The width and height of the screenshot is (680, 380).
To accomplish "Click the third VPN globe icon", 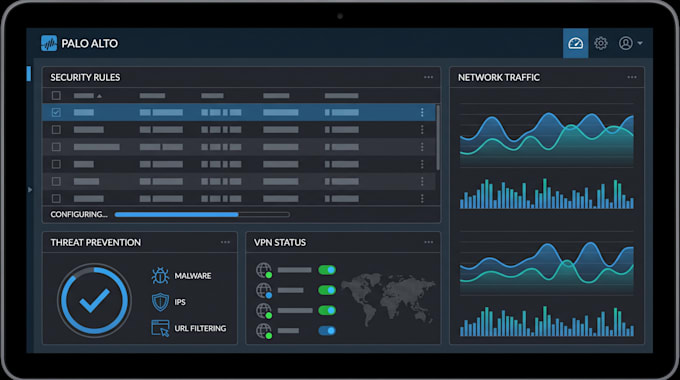I will [264, 311].
